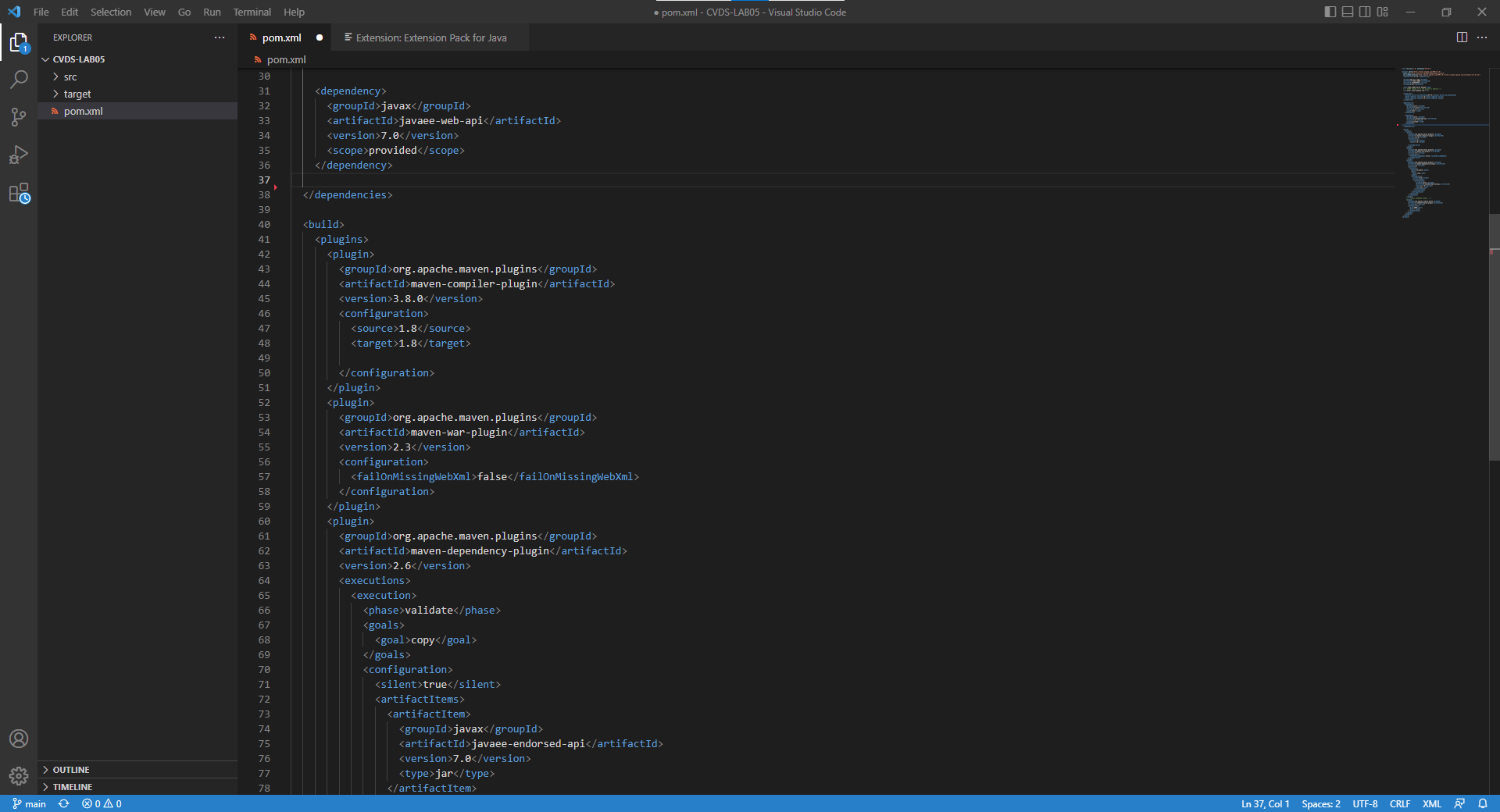Viewport: 1500px width, 812px height.
Task: Change XML language mode
Action: (x=1432, y=803)
